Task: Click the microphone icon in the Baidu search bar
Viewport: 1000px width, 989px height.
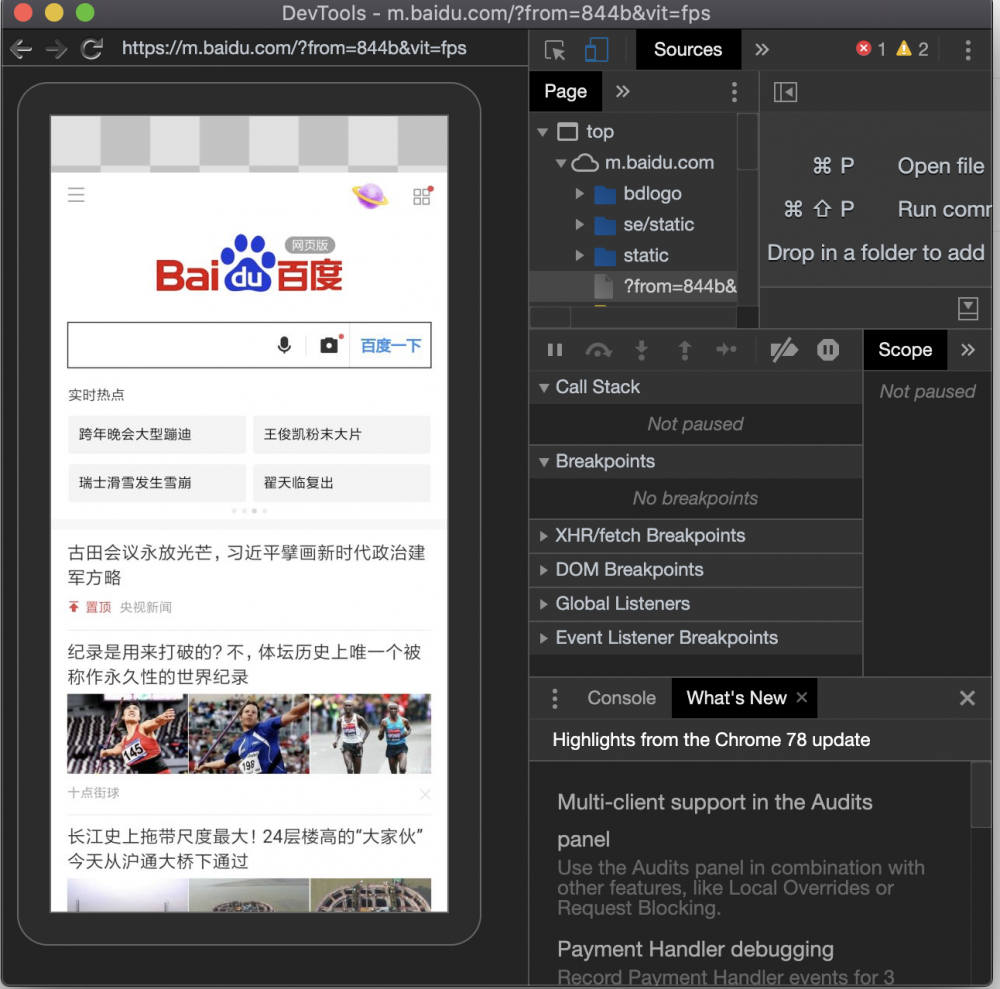Action: click(284, 343)
